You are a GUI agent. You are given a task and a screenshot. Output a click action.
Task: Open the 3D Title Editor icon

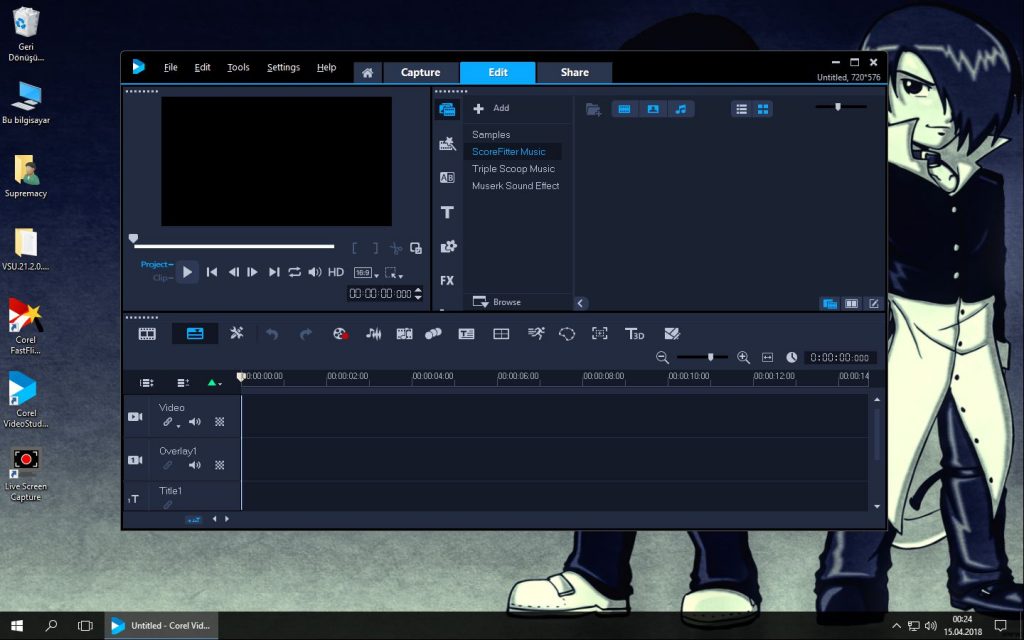[x=634, y=334]
